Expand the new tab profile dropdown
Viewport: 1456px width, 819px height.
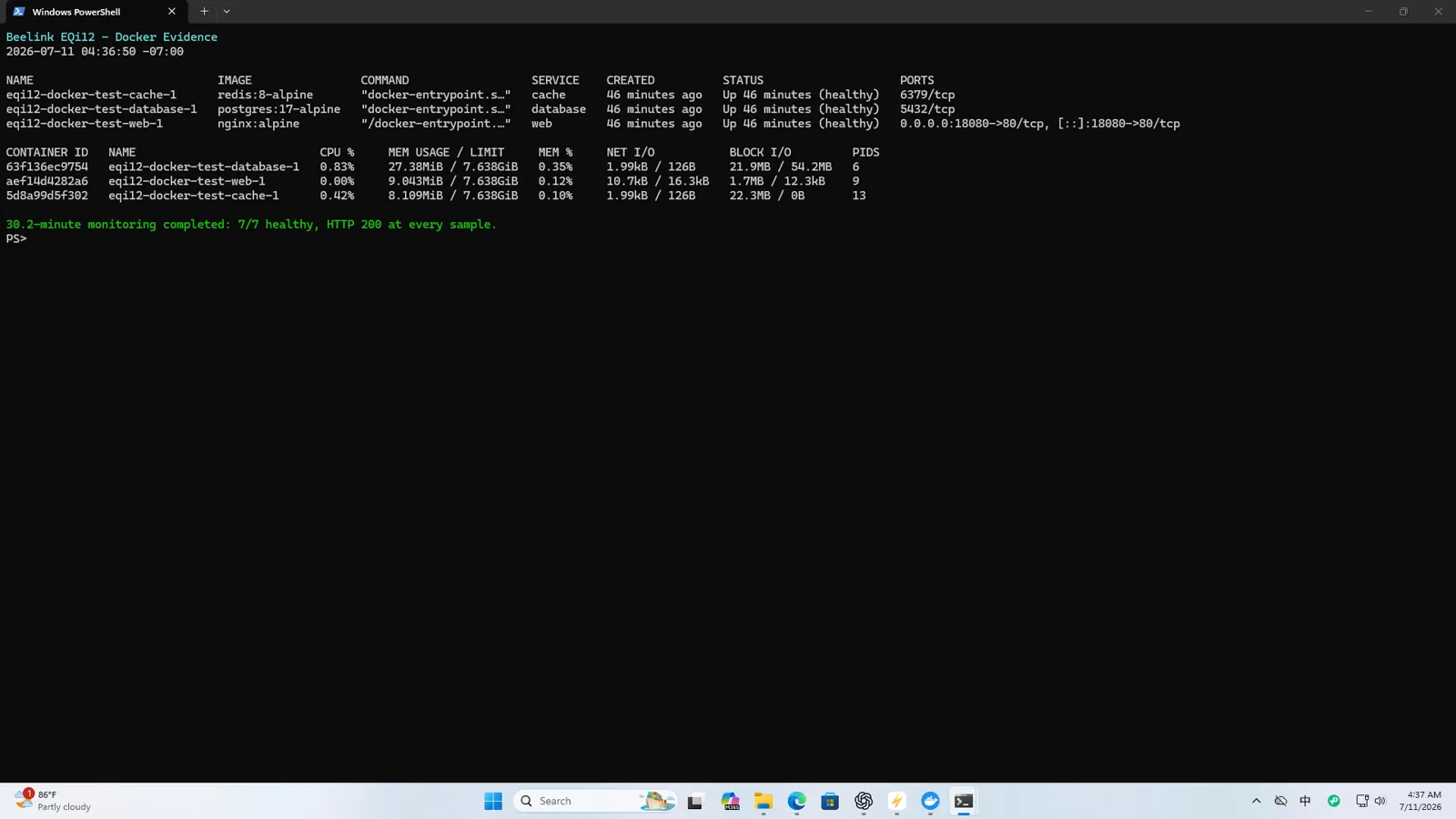click(227, 12)
